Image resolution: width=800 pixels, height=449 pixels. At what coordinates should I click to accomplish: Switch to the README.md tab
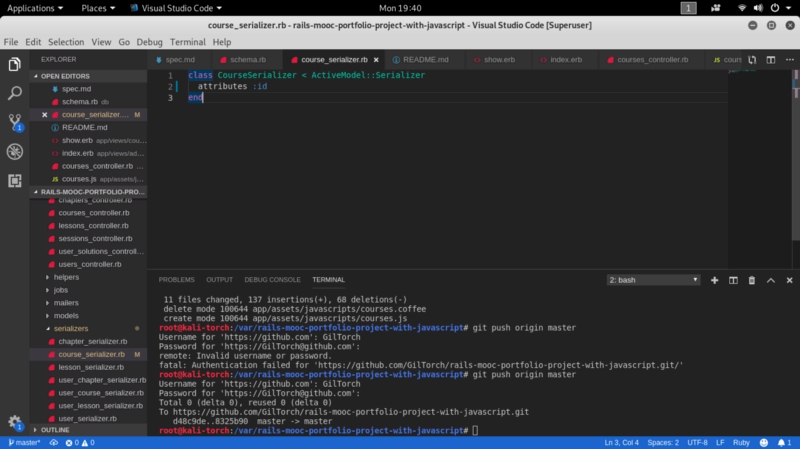pos(425,60)
